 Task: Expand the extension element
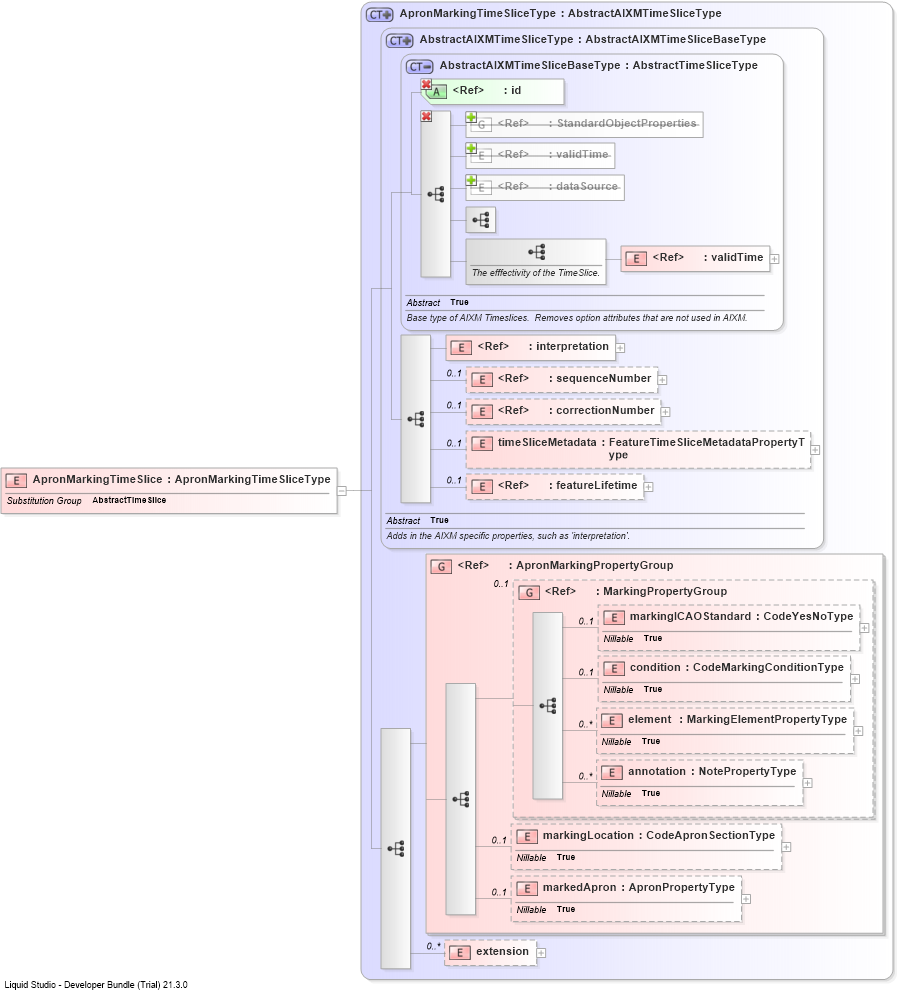(541, 953)
